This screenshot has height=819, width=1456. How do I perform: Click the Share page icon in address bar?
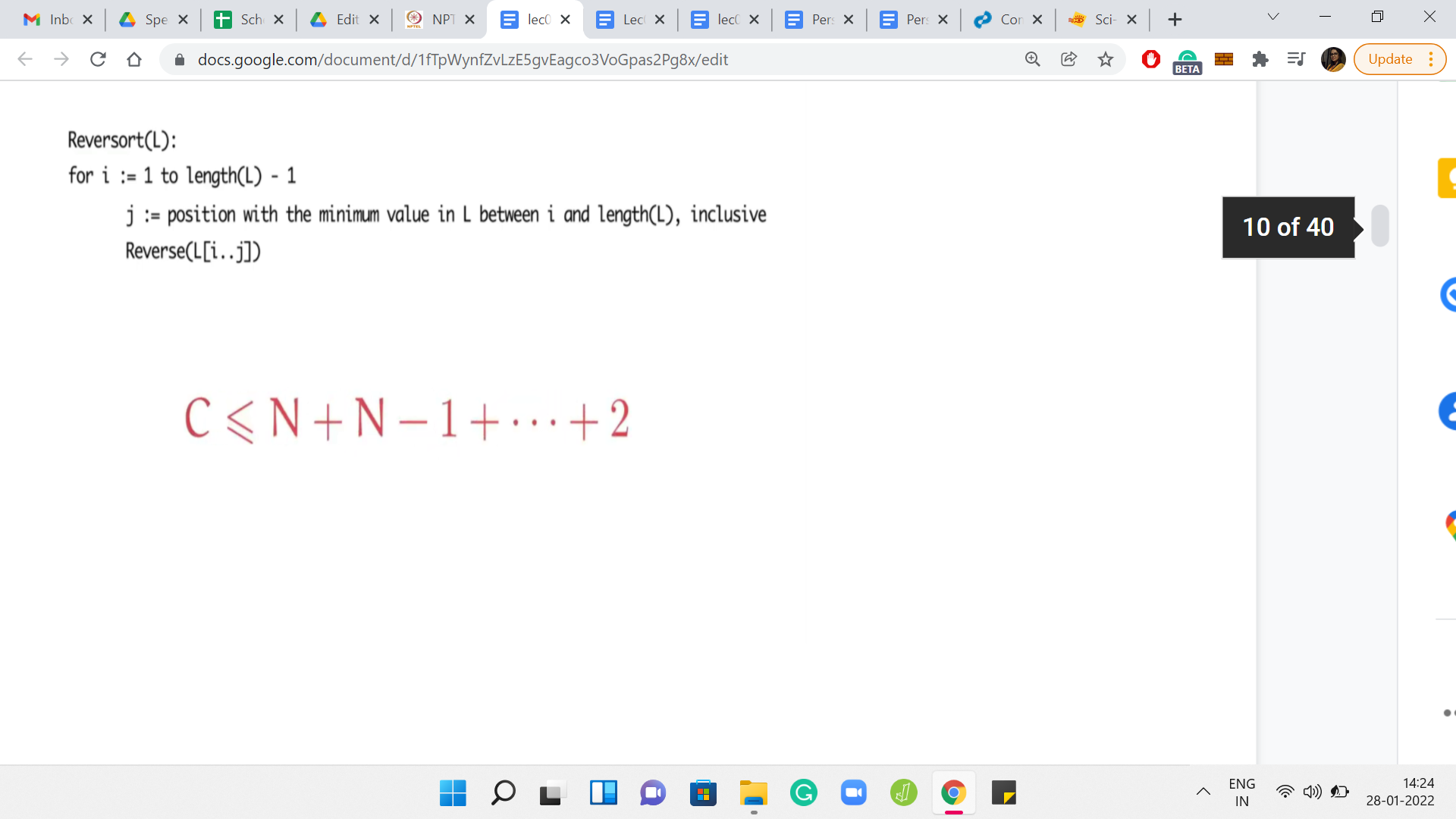[1069, 59]
